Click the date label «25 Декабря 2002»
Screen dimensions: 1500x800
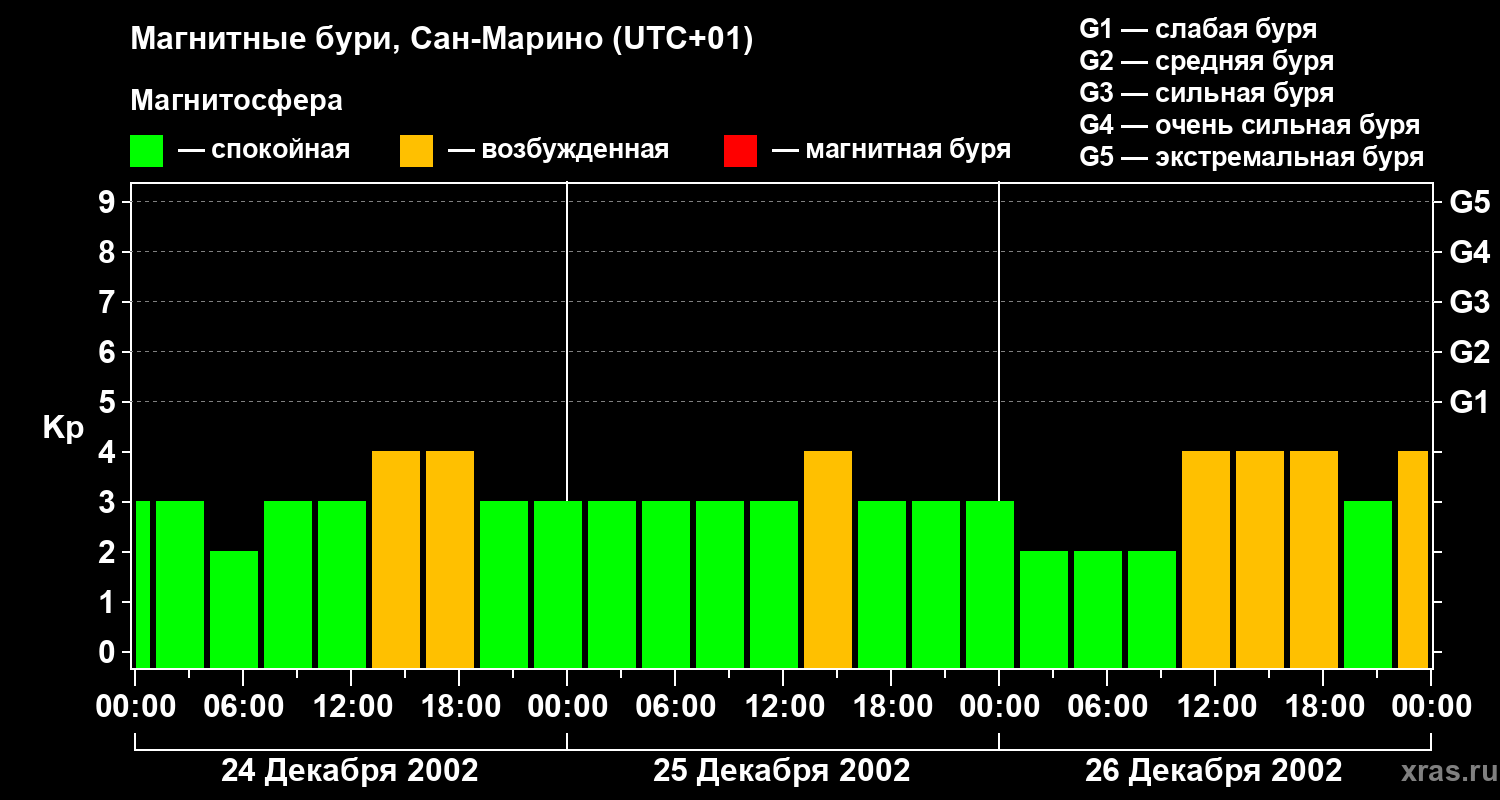[x=782, y=771]
